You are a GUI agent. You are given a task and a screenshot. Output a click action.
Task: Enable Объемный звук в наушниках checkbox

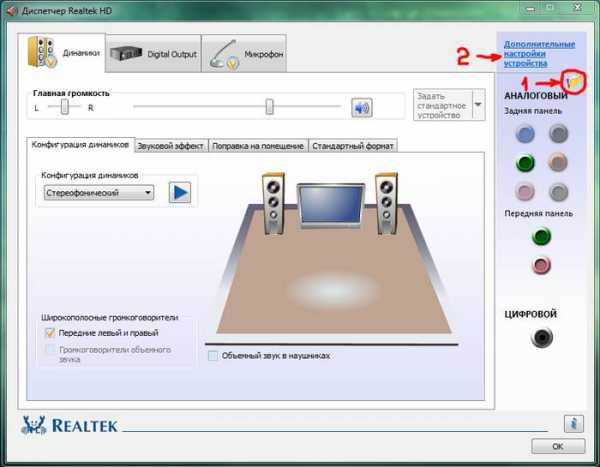tap(213, 356)
